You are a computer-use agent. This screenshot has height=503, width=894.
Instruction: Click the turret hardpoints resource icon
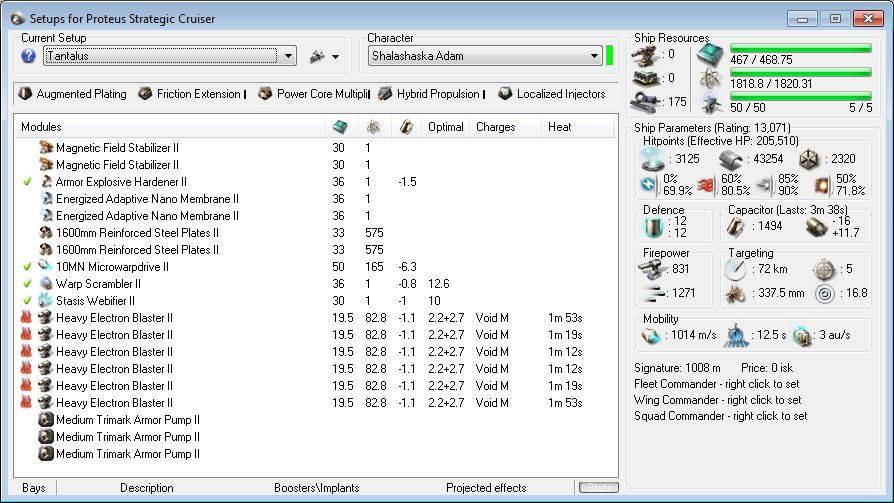[646, 55]
